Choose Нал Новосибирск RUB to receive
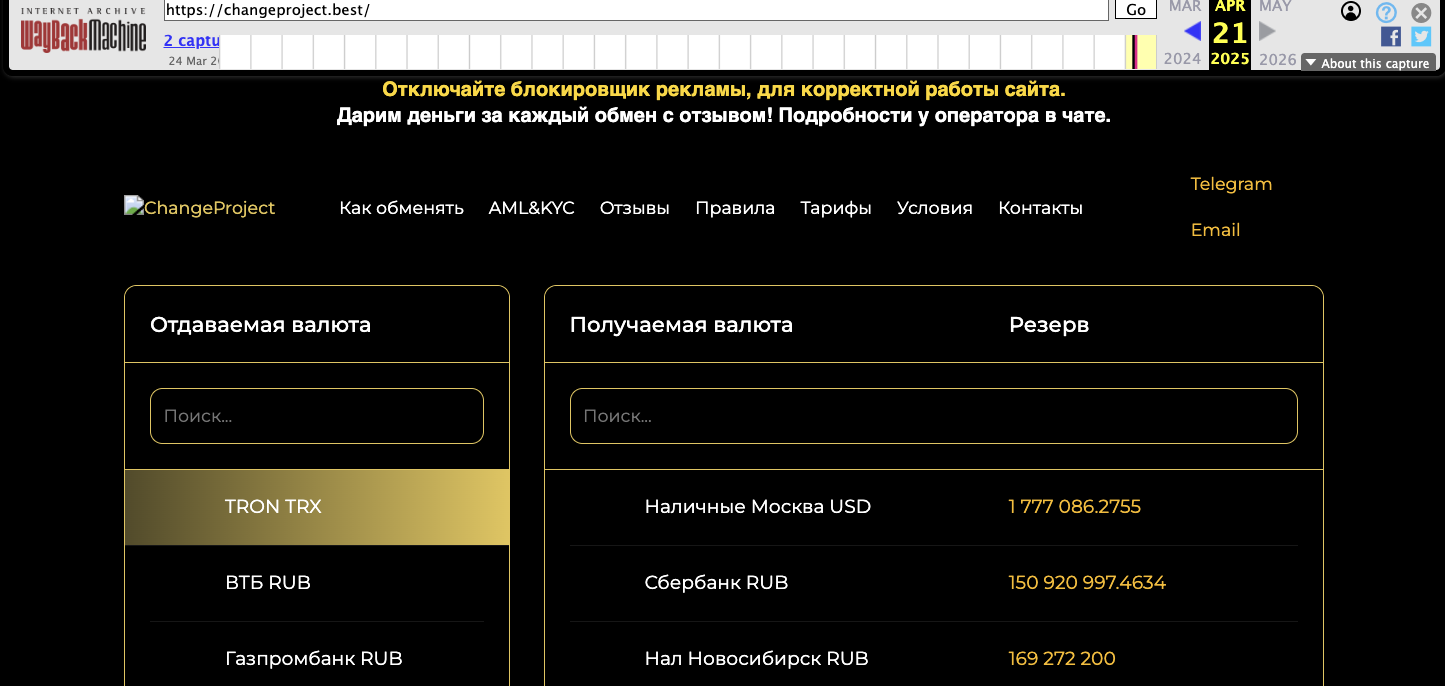The height and width of the screenshot is (686, 1445). point(756,659)
